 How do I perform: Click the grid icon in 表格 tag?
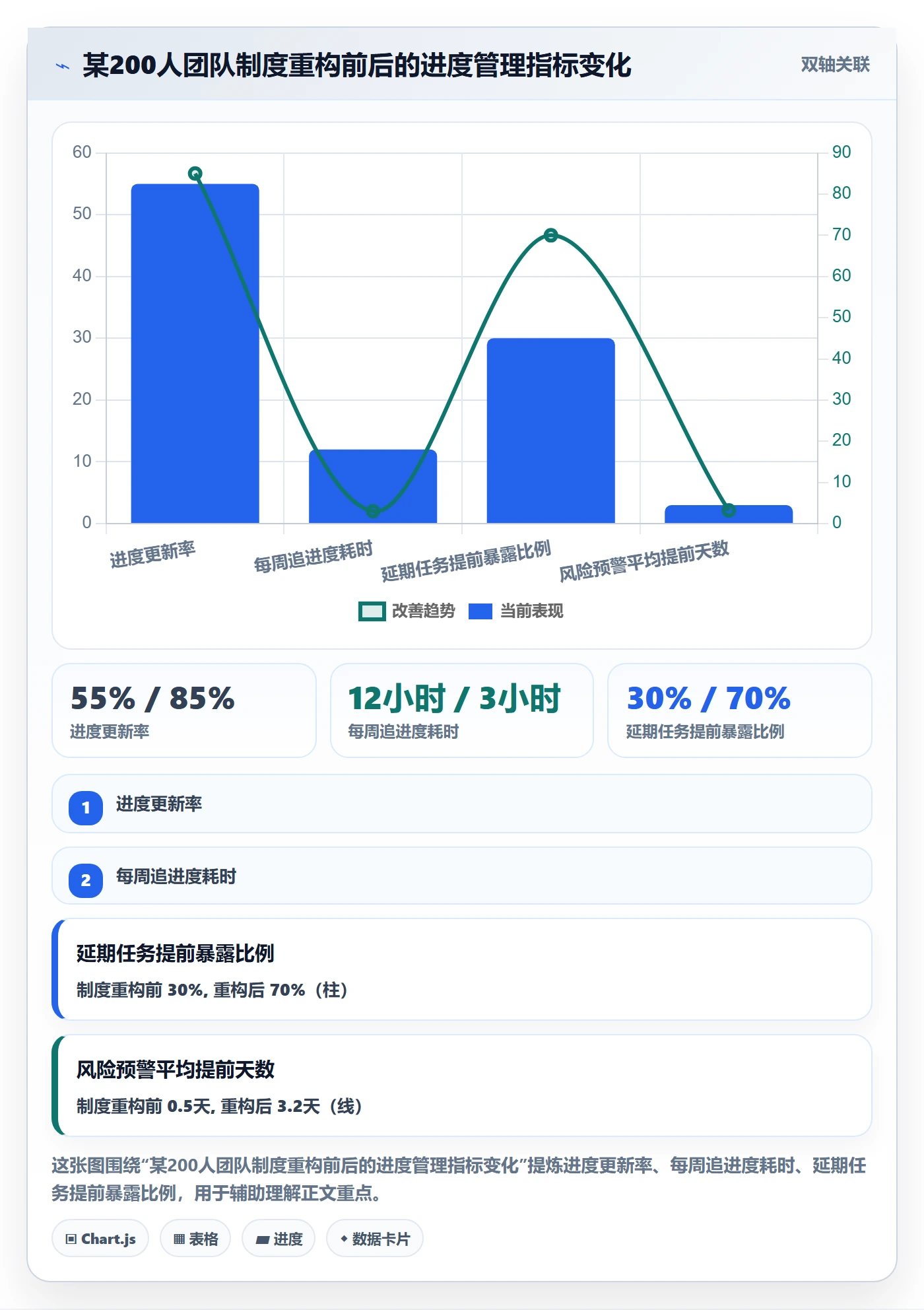coord(179,1239)
